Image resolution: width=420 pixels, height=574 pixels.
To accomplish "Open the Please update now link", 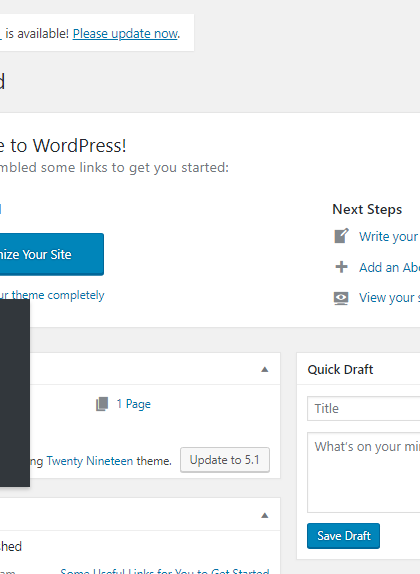I will click(126, 34).
